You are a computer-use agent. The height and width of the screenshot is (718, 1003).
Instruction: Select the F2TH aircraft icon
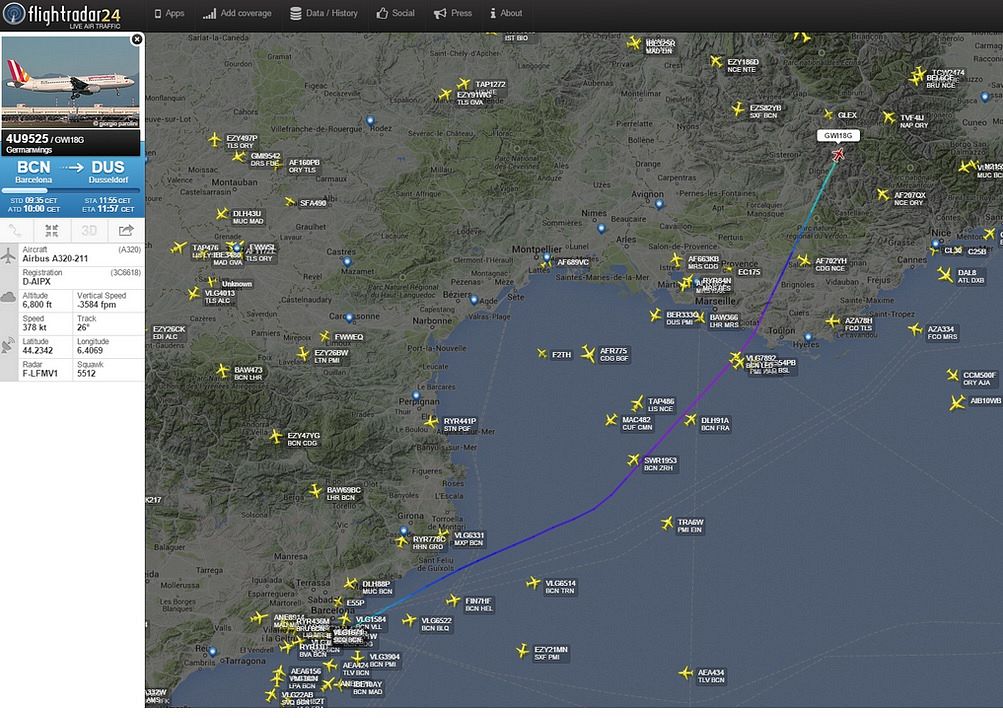pos(542,353)
